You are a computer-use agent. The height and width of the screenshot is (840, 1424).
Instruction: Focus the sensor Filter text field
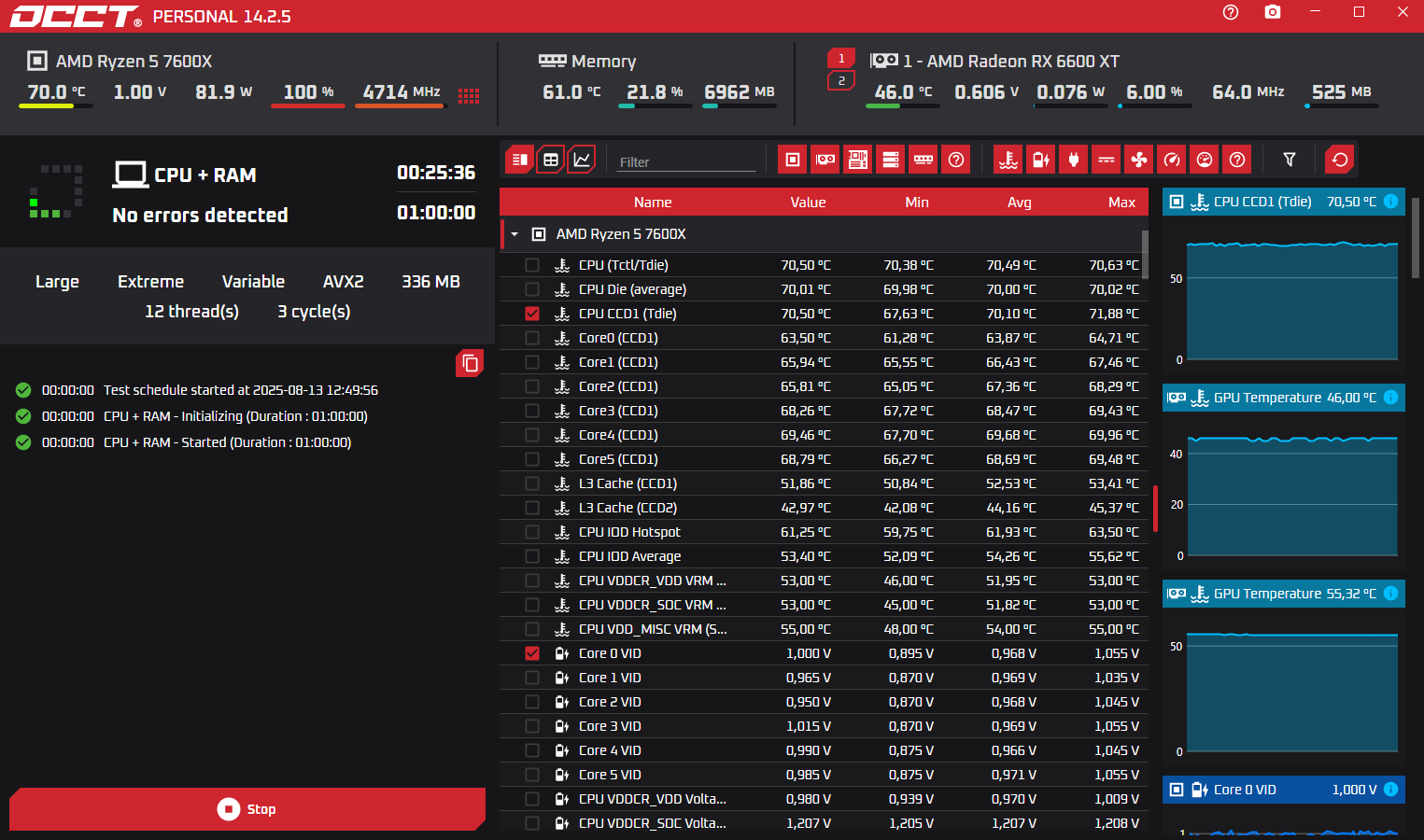coord(686,161)
